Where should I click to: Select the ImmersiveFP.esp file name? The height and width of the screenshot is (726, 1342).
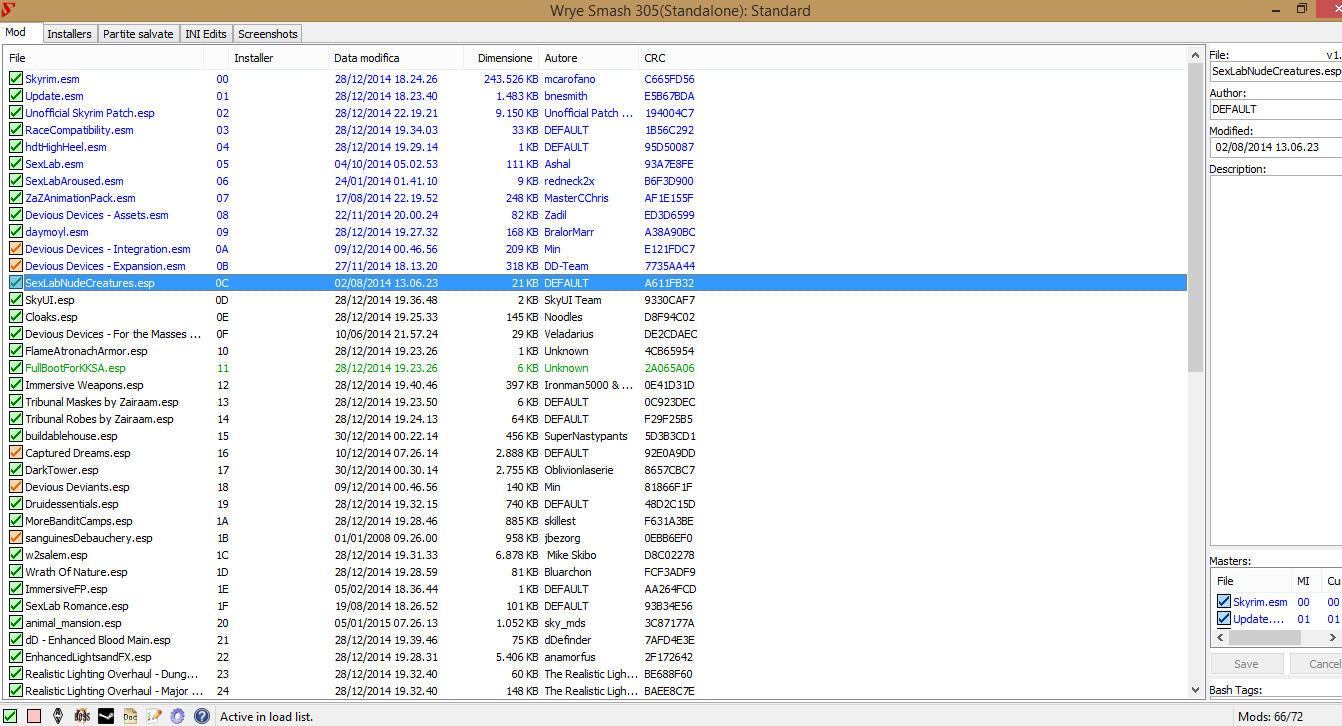coord(66,589)
